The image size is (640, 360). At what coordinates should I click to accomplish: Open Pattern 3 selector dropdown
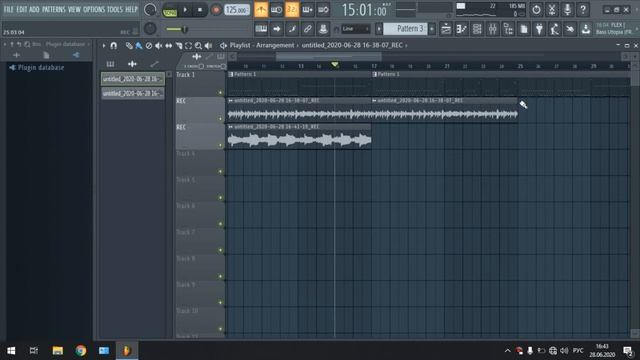(x=406, y=29)
